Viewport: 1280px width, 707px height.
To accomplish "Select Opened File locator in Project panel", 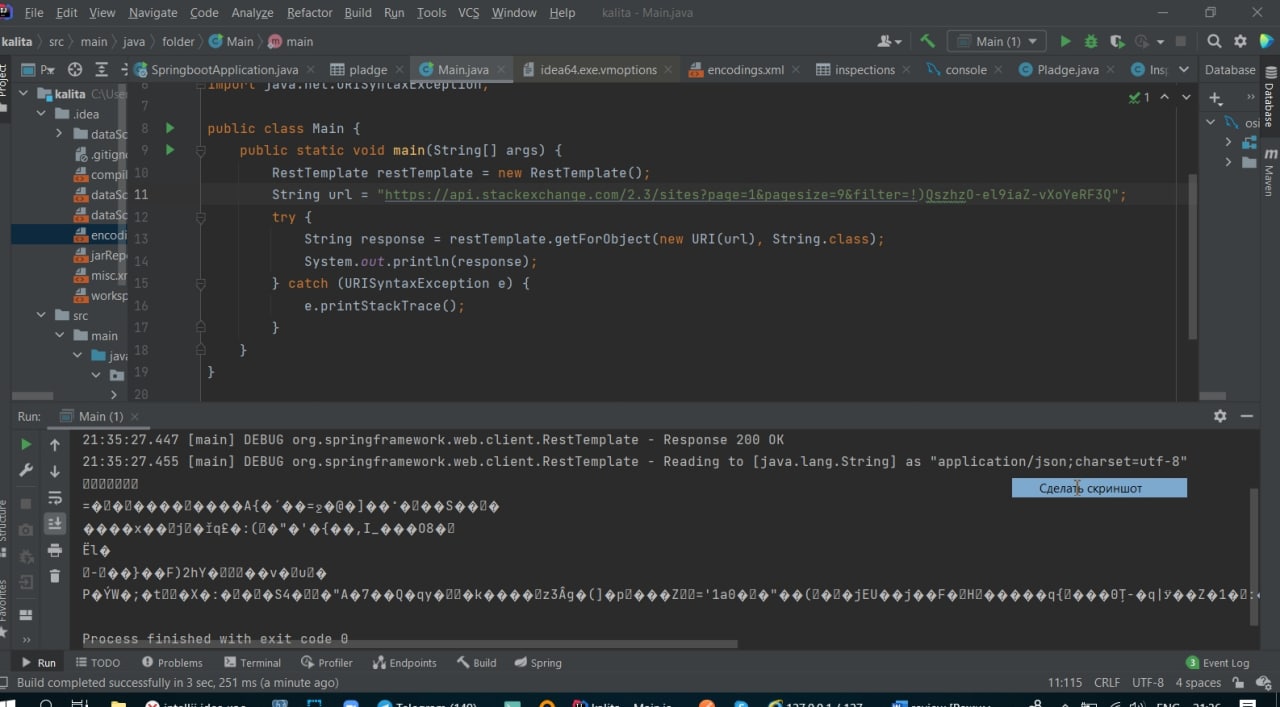I will tap(75, 69).
